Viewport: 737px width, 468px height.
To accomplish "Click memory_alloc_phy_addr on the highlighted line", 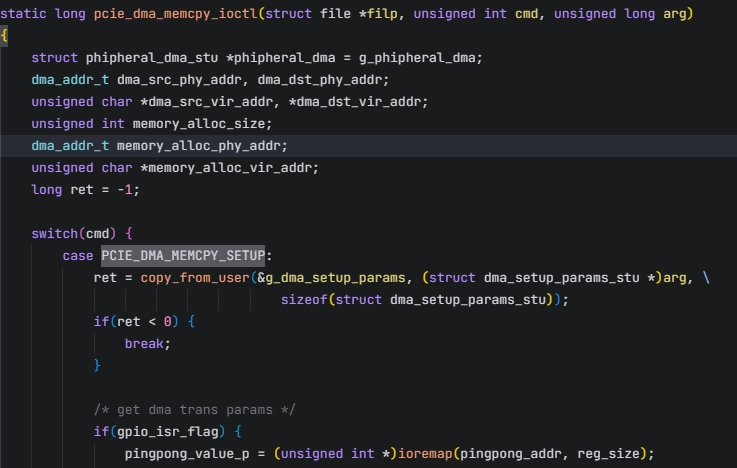I will (x=202, y=145).
